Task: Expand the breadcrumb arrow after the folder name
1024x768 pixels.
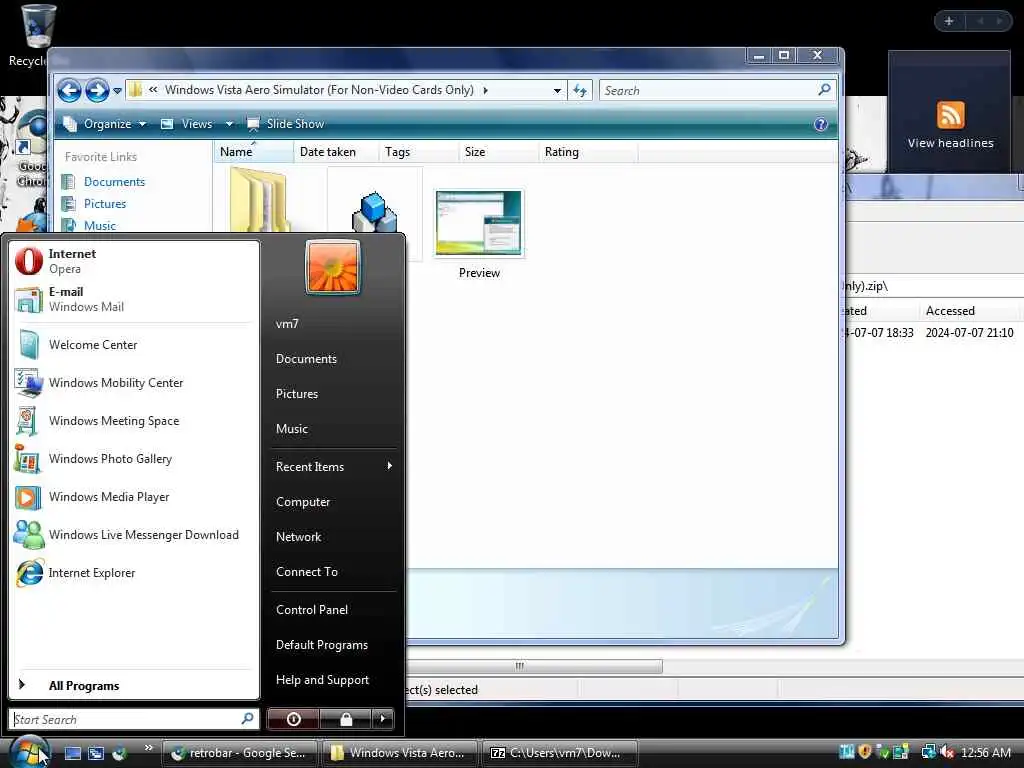Action: [x=485, y=90]
